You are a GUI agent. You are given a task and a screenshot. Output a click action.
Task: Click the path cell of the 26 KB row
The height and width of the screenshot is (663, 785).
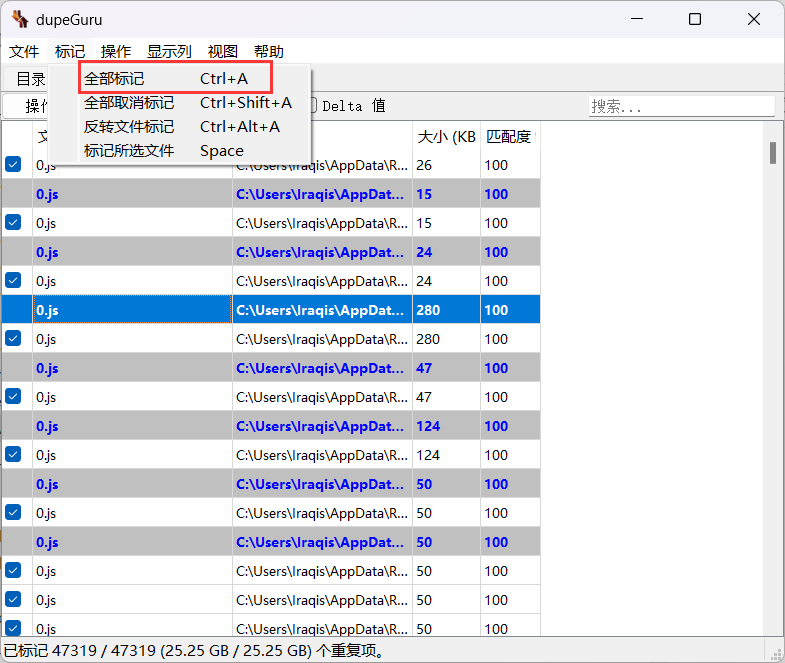(322, 166)
